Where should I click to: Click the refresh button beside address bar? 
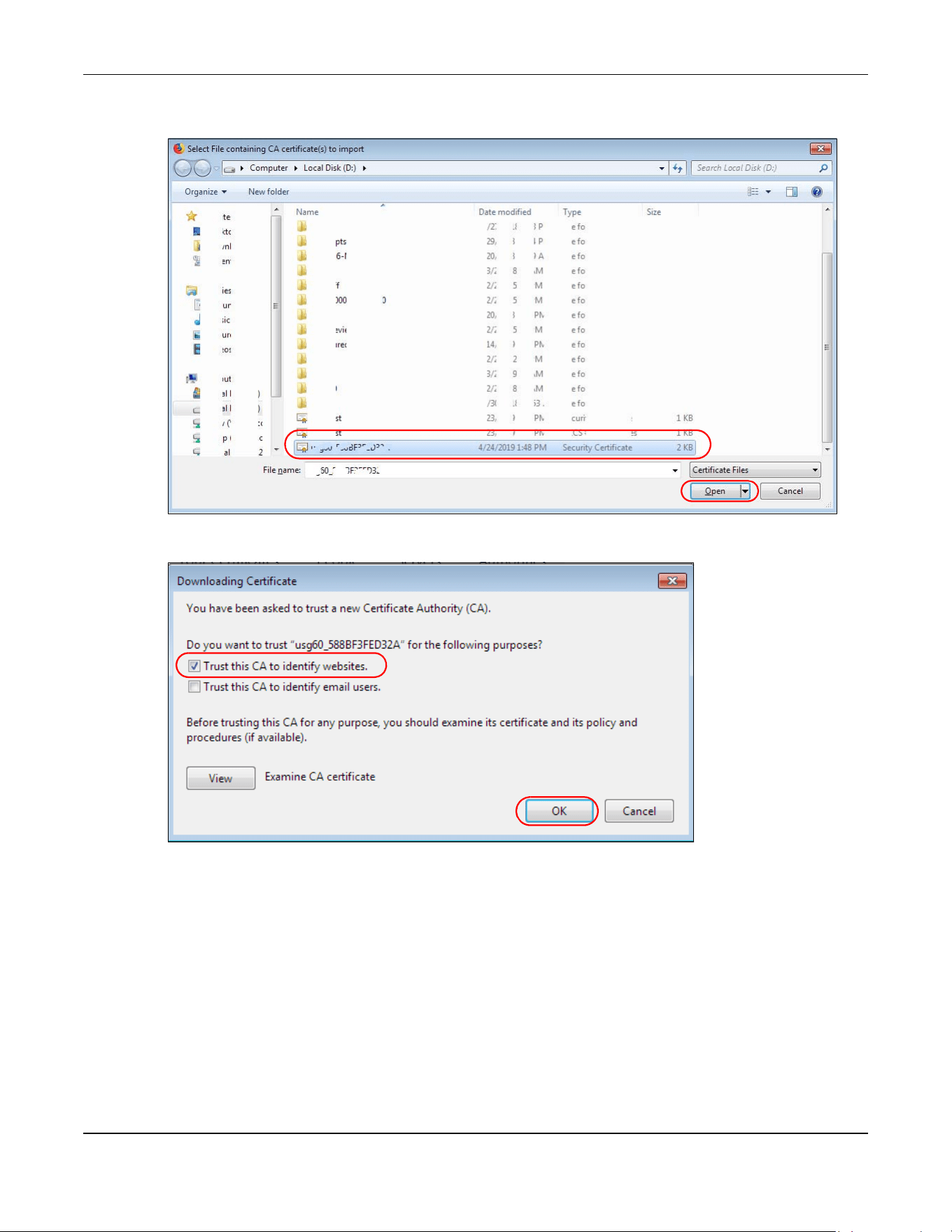[678, 168]
